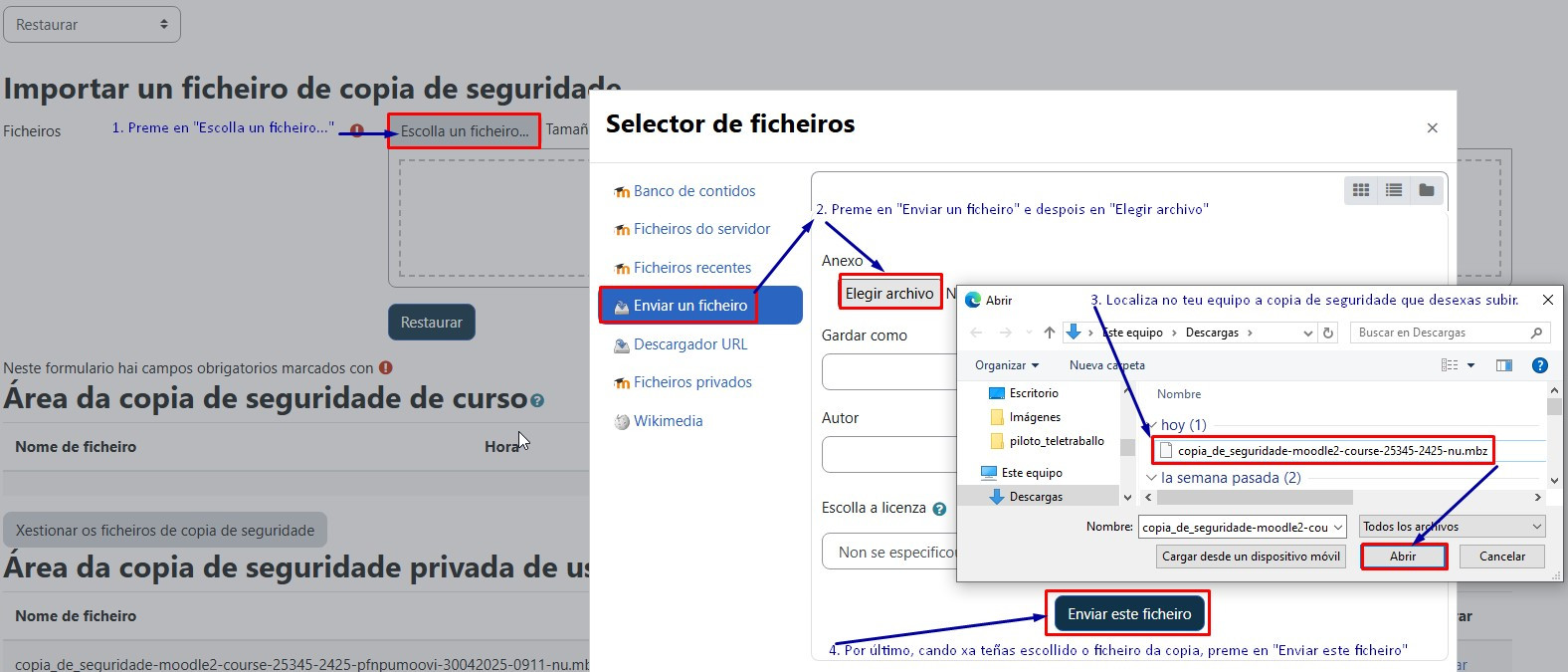Open view options dropdown arrow in Abrir dialog
1568x672 pixels.
coord(1471,365)
